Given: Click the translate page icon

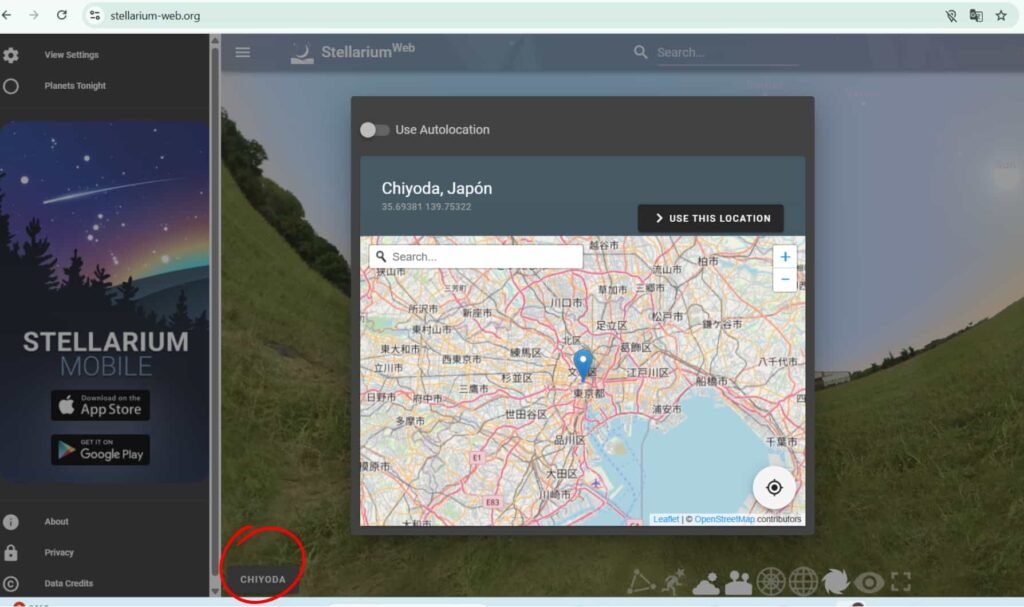Looking at the screenshot, I should point(976,16).
